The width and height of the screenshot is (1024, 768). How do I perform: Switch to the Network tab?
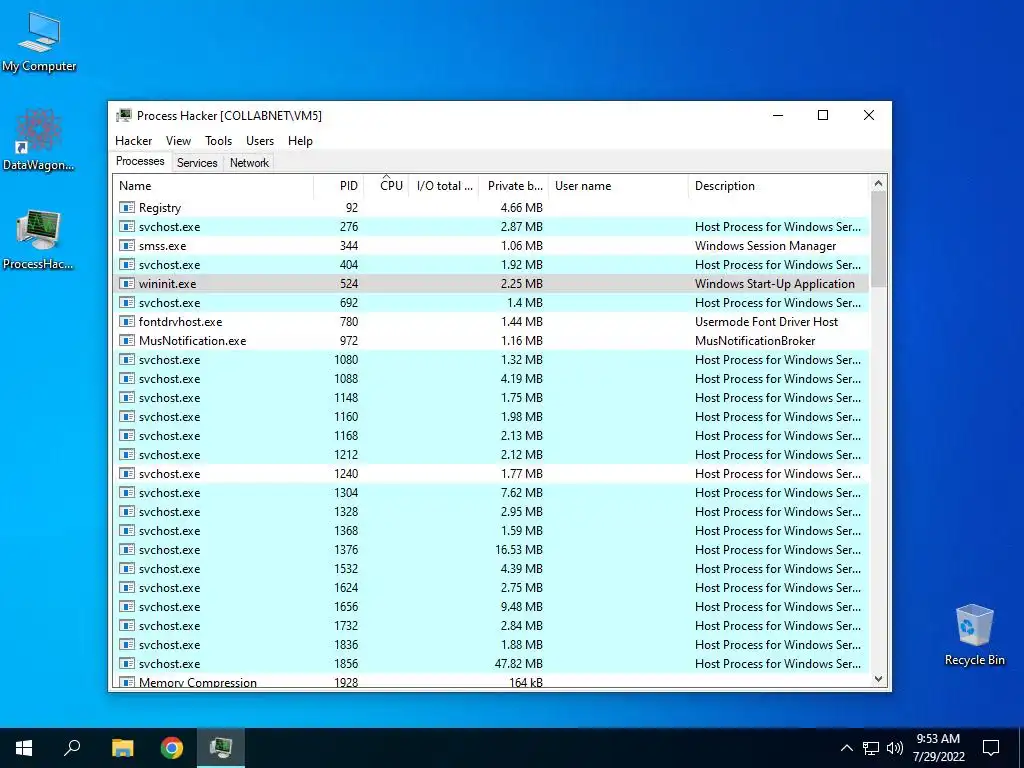[249, 163]
